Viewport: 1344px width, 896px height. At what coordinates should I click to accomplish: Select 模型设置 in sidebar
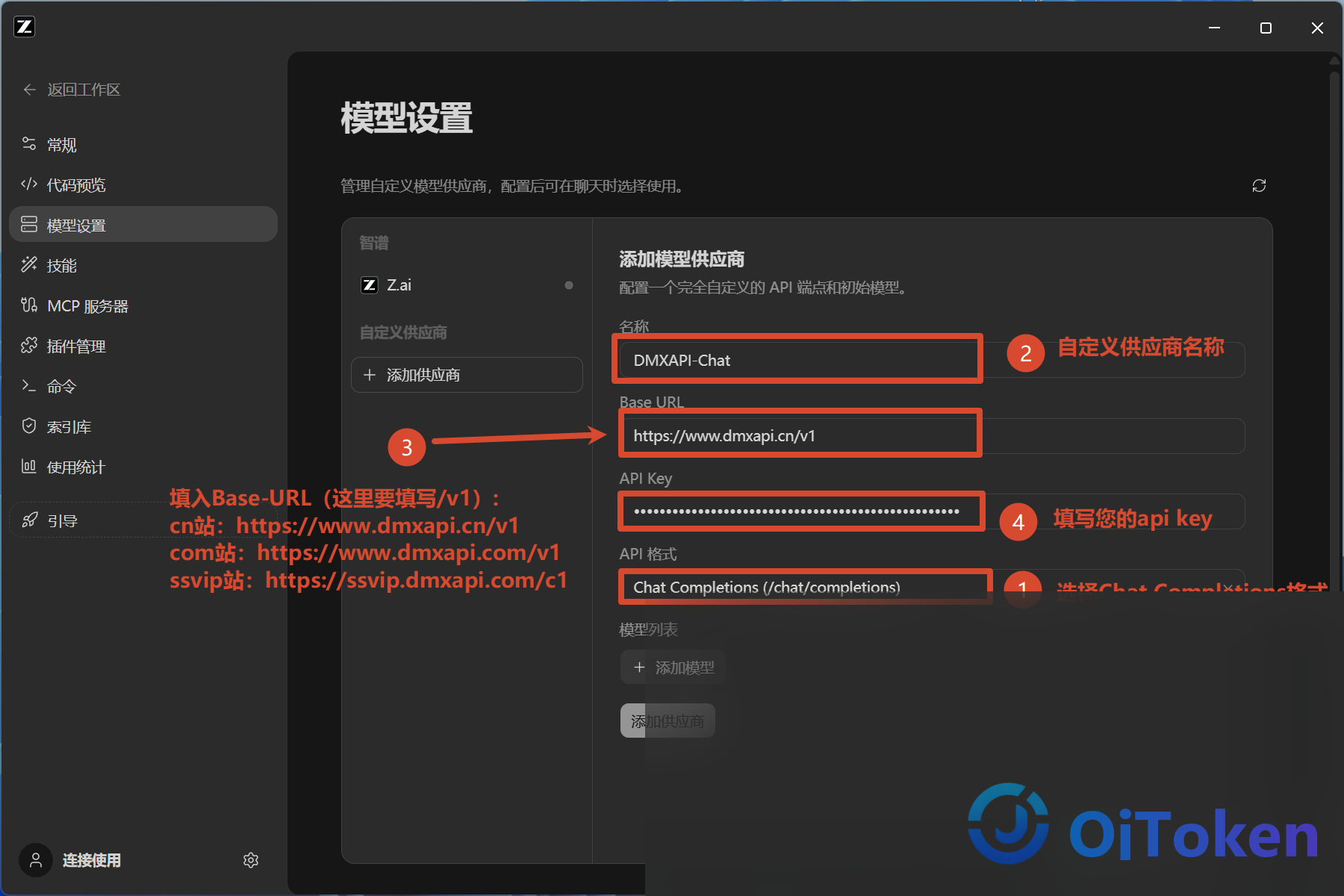coord(143,225)
